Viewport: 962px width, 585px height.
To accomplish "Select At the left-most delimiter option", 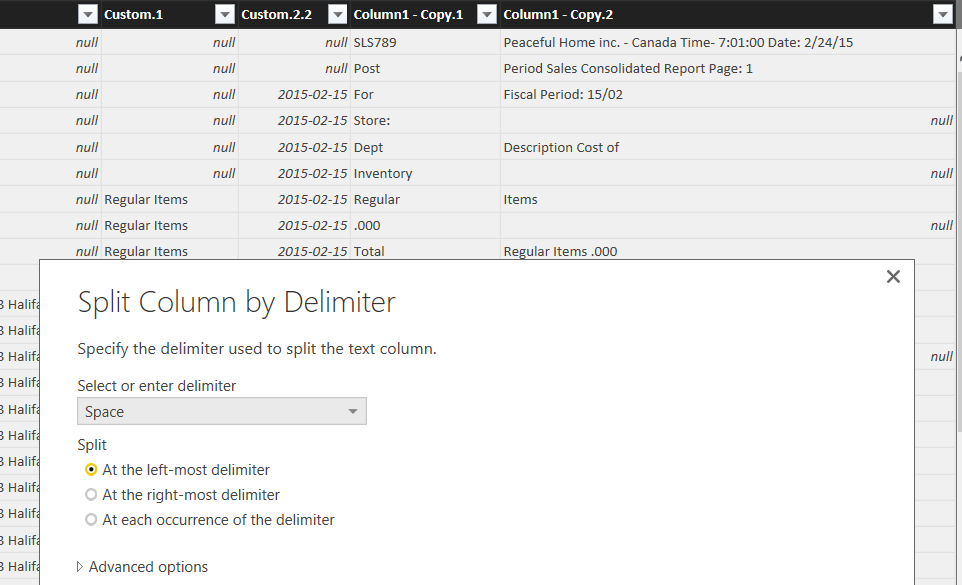I will pos(92,470).
